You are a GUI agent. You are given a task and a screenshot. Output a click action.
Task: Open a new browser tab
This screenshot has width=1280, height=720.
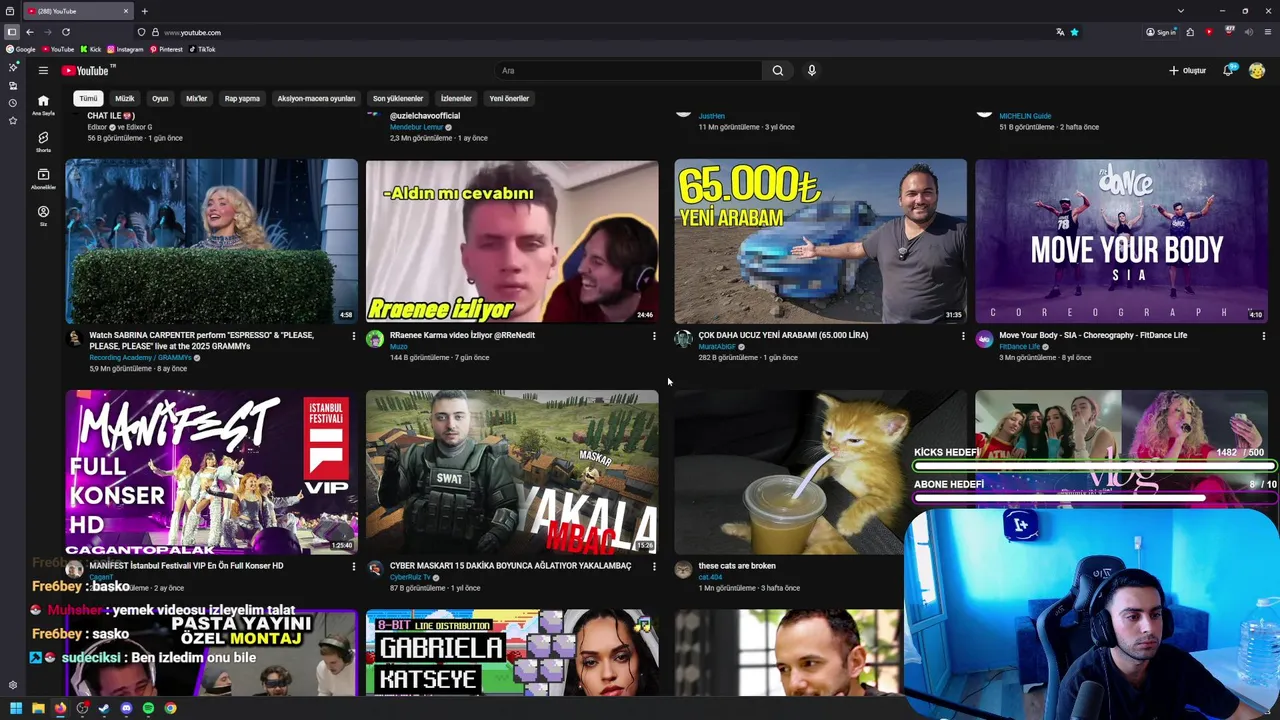click(x=144, y=11)
